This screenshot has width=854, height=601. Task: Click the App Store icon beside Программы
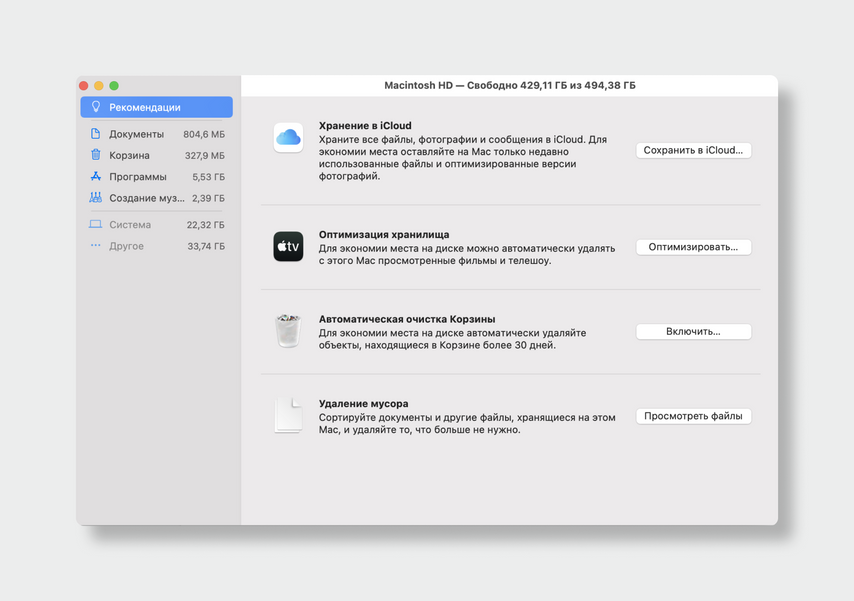[x=95, y=176]
